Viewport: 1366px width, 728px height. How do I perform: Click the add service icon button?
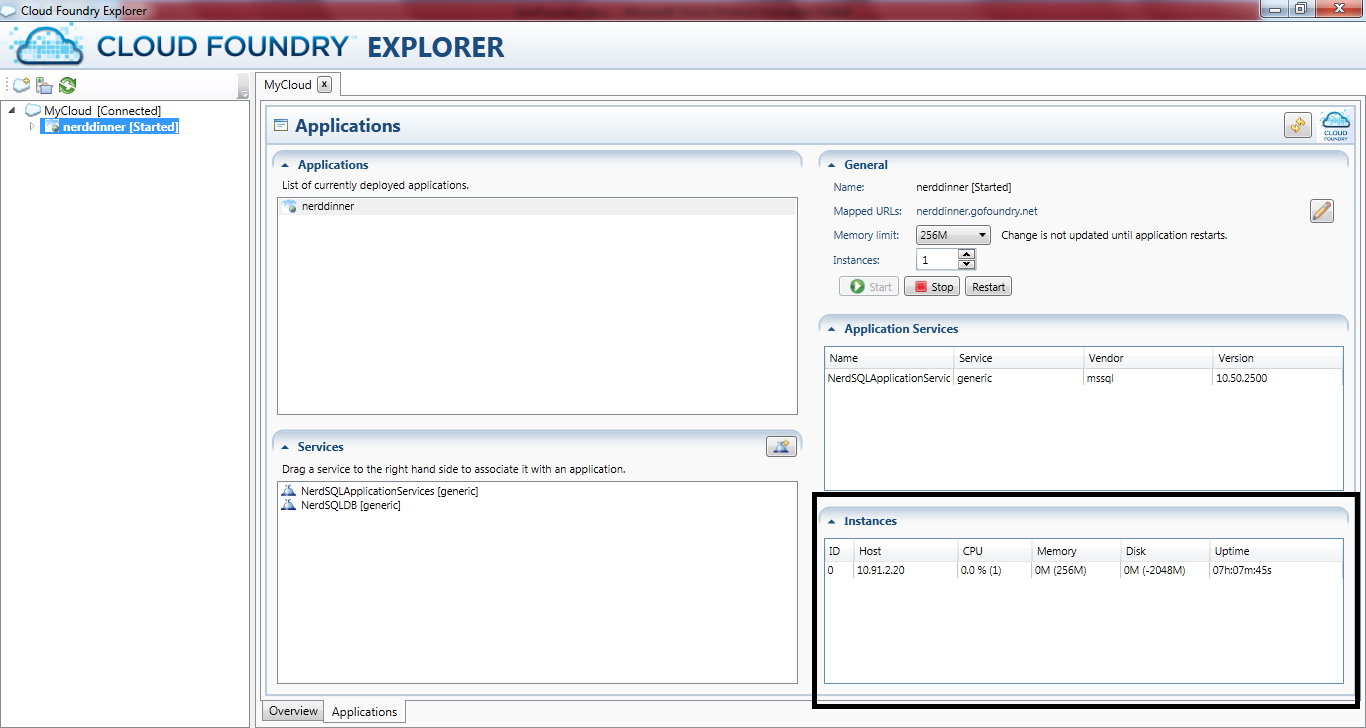point(781,447)
